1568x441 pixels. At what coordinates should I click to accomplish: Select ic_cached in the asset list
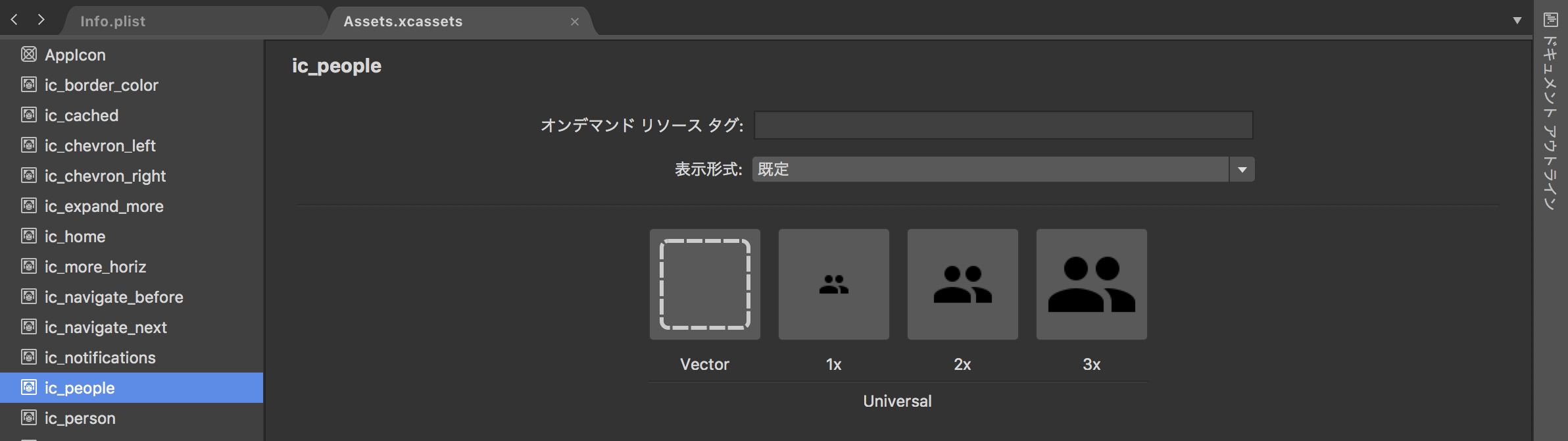pyautogui.click(x=82, y=116)
